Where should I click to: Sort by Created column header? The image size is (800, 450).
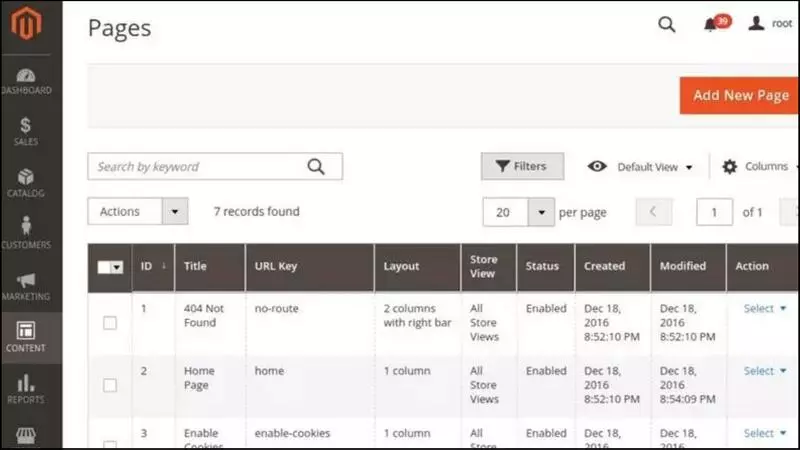click(613, 266)
